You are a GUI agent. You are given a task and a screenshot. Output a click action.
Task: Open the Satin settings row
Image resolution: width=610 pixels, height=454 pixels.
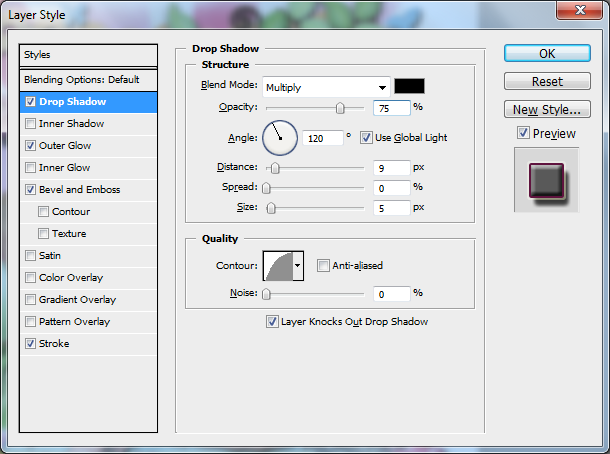click(x=88, y=256)
